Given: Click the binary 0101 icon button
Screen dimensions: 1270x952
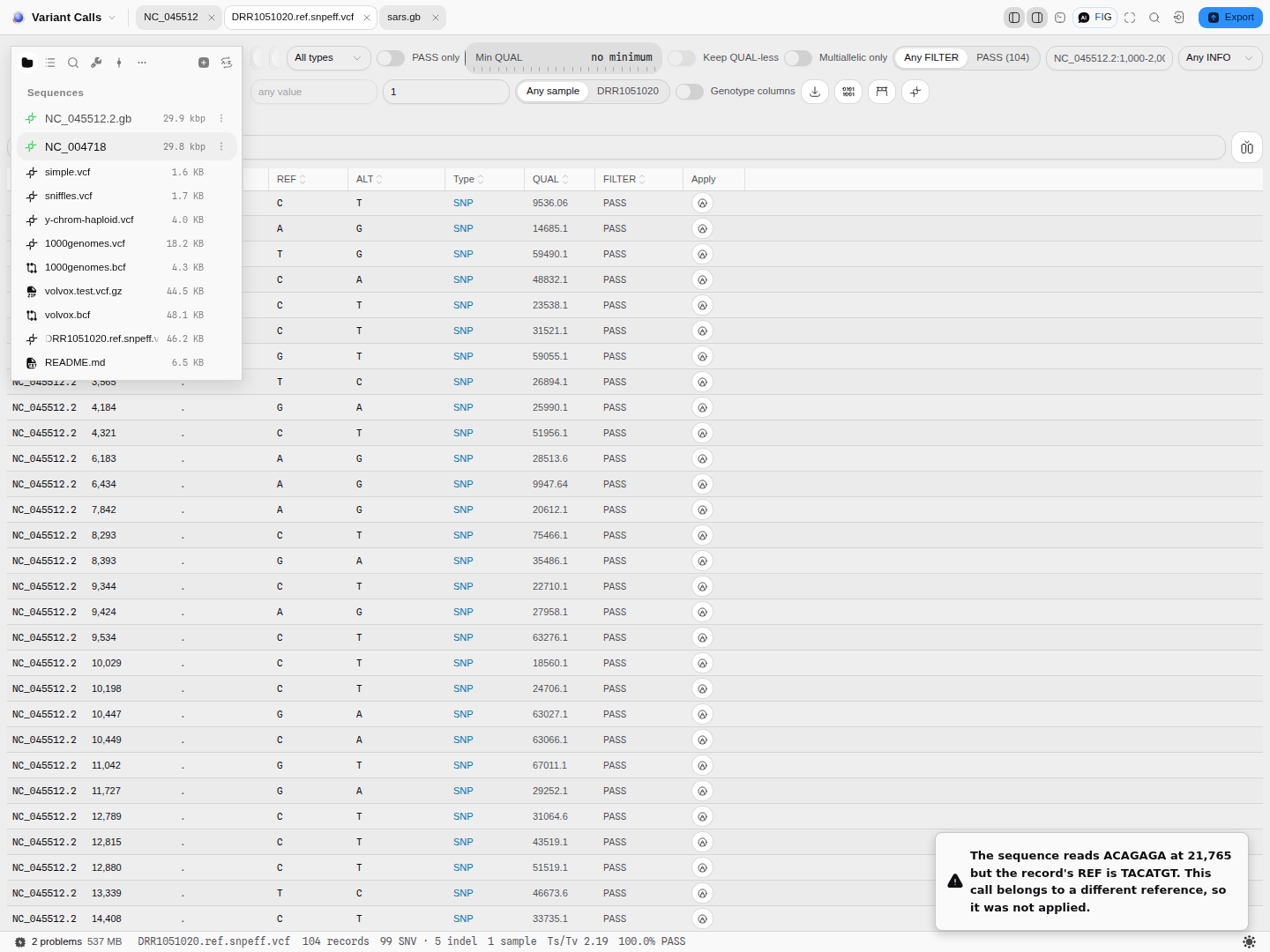Looking at the screenshot, I should pos(848,92).
